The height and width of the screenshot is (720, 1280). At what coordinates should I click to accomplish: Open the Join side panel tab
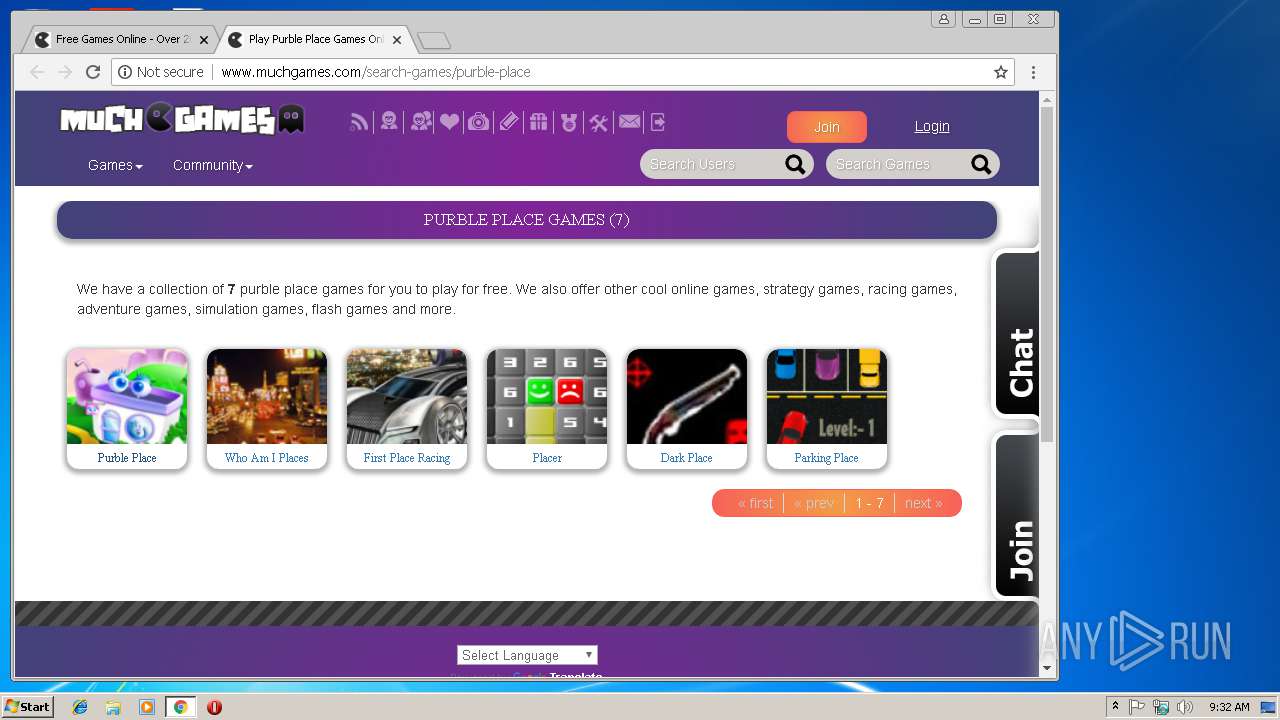[1017, 515]
